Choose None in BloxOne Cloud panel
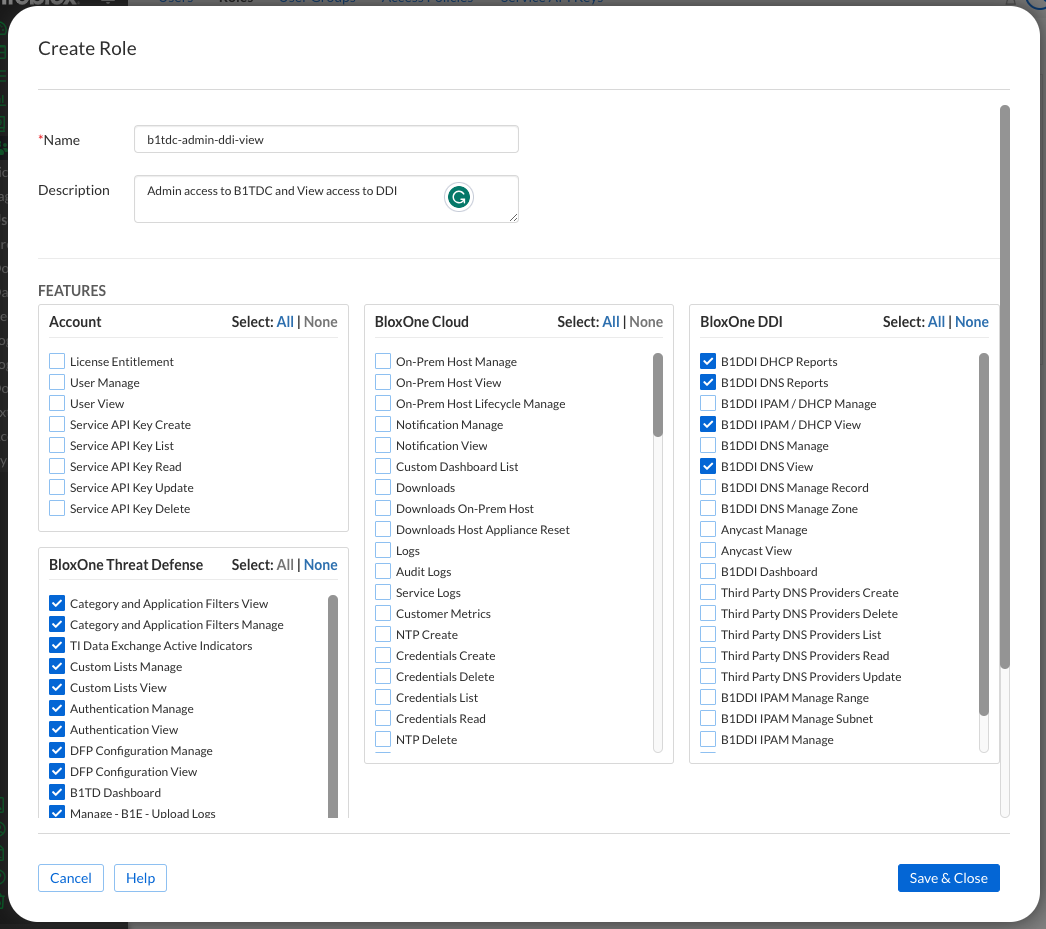Viewport: 1046px width, 929px height. [x=646, y=322]
